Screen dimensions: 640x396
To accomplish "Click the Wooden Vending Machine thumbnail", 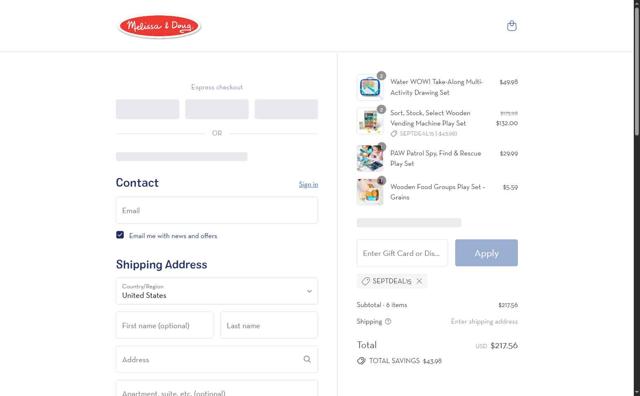I will 370,121.
